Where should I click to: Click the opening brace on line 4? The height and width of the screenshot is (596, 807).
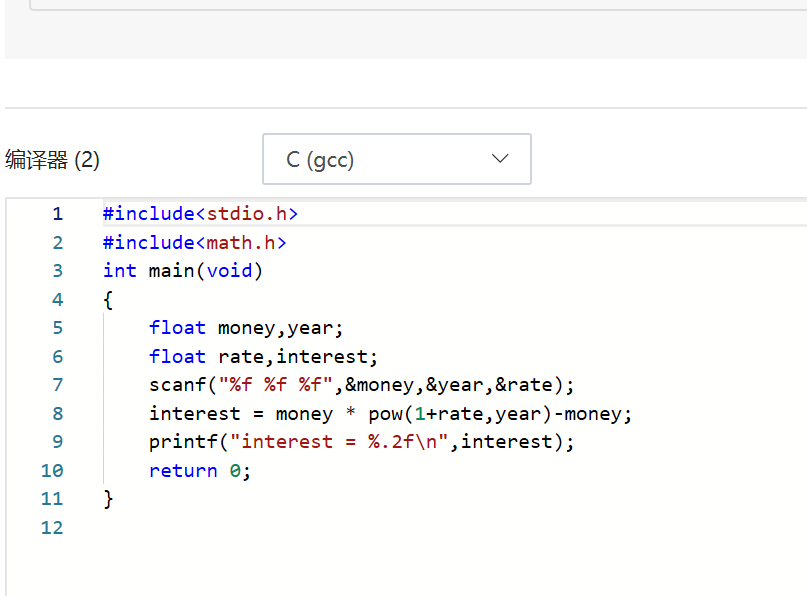click(x=108, y=300)
